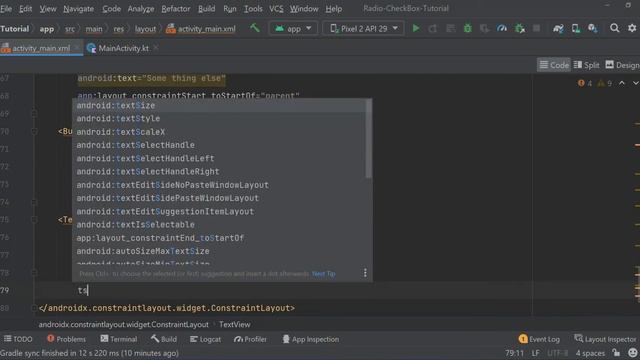Open the File menu
This screenshot has width=640, height=360.
6,9
